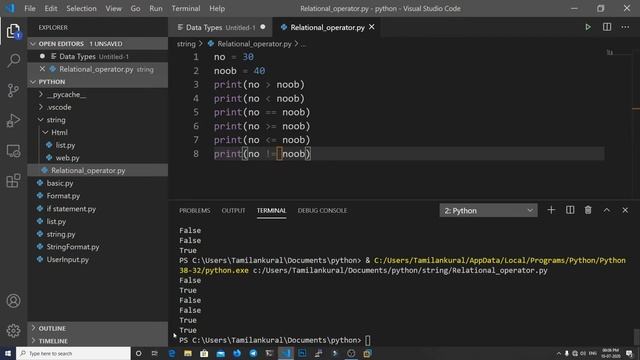Image resolution: width=640 pixels, height=360 pixels.
Task: Open the Explorer view in activity bar
Action: 13,31
